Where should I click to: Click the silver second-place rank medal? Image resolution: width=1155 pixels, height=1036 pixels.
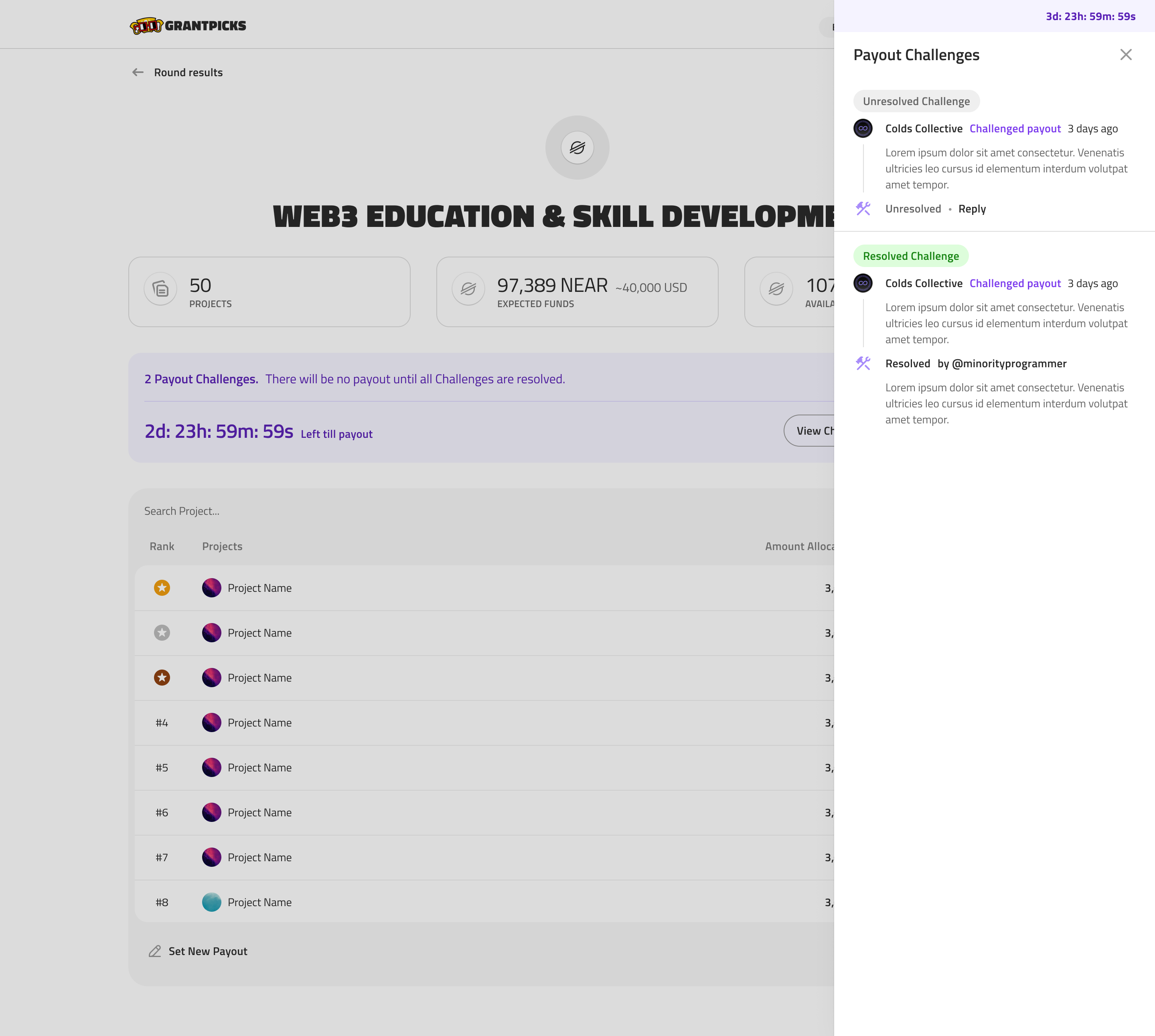tap(162, 632)
